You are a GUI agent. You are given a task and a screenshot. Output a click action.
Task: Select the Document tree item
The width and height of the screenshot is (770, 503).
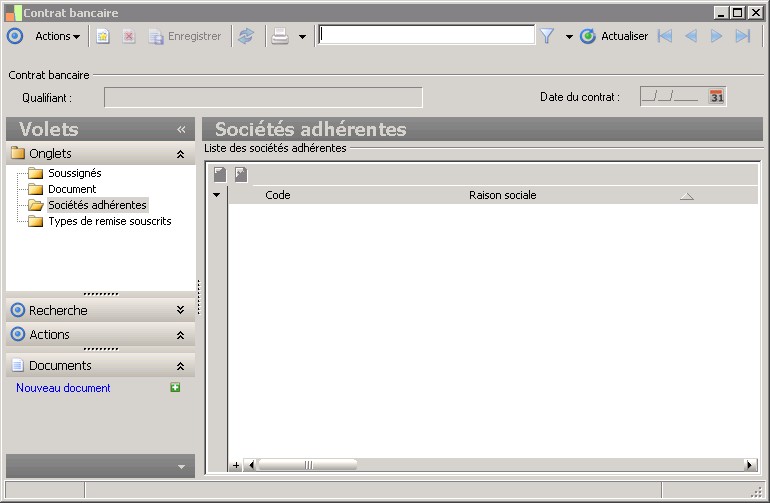72,189
